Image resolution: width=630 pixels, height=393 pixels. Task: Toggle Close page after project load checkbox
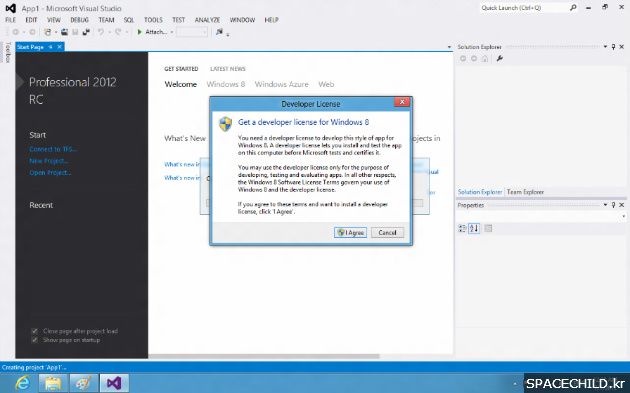click(x=35, y=331)
